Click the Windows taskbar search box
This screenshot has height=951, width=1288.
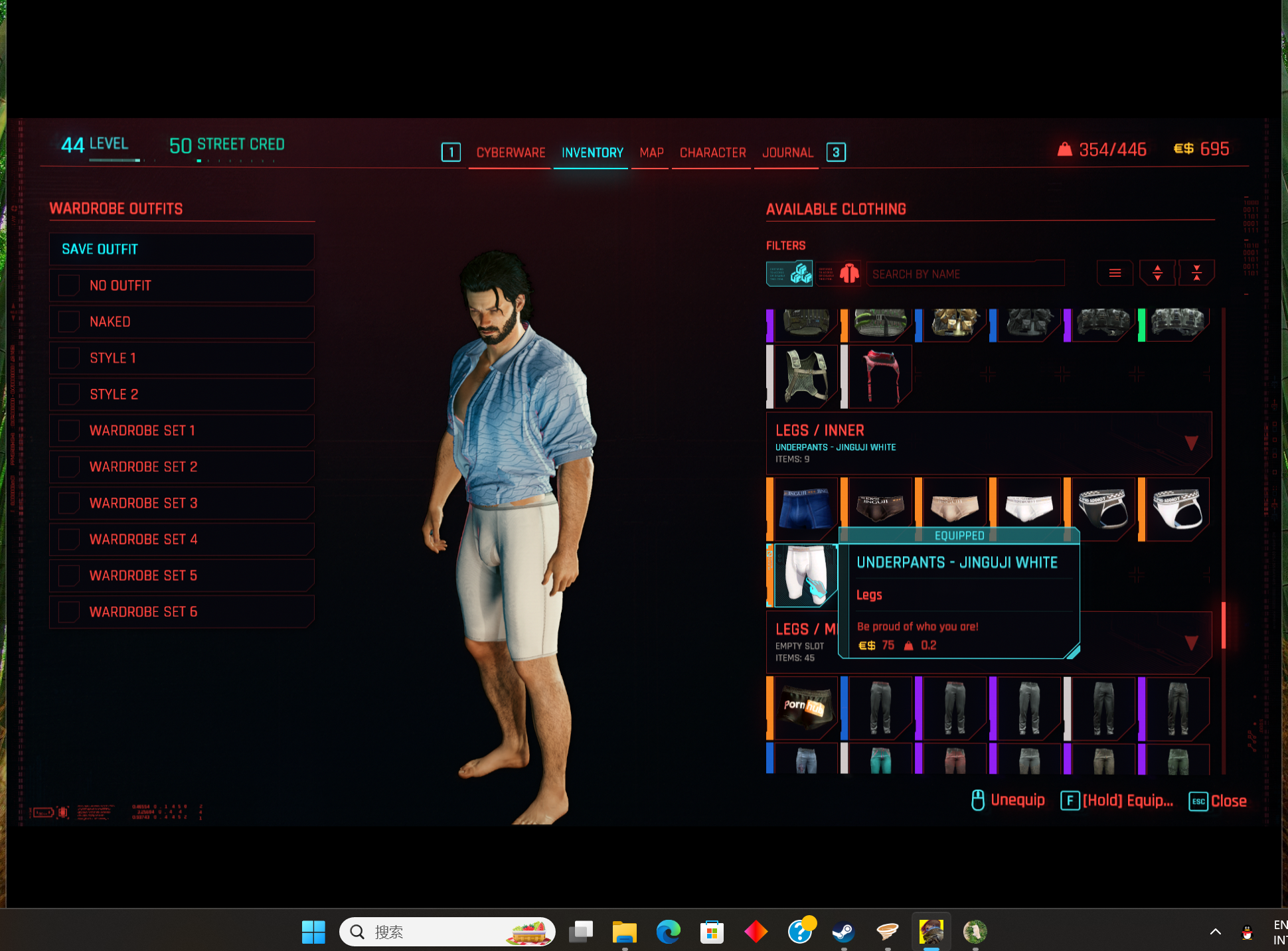[447, 932]
